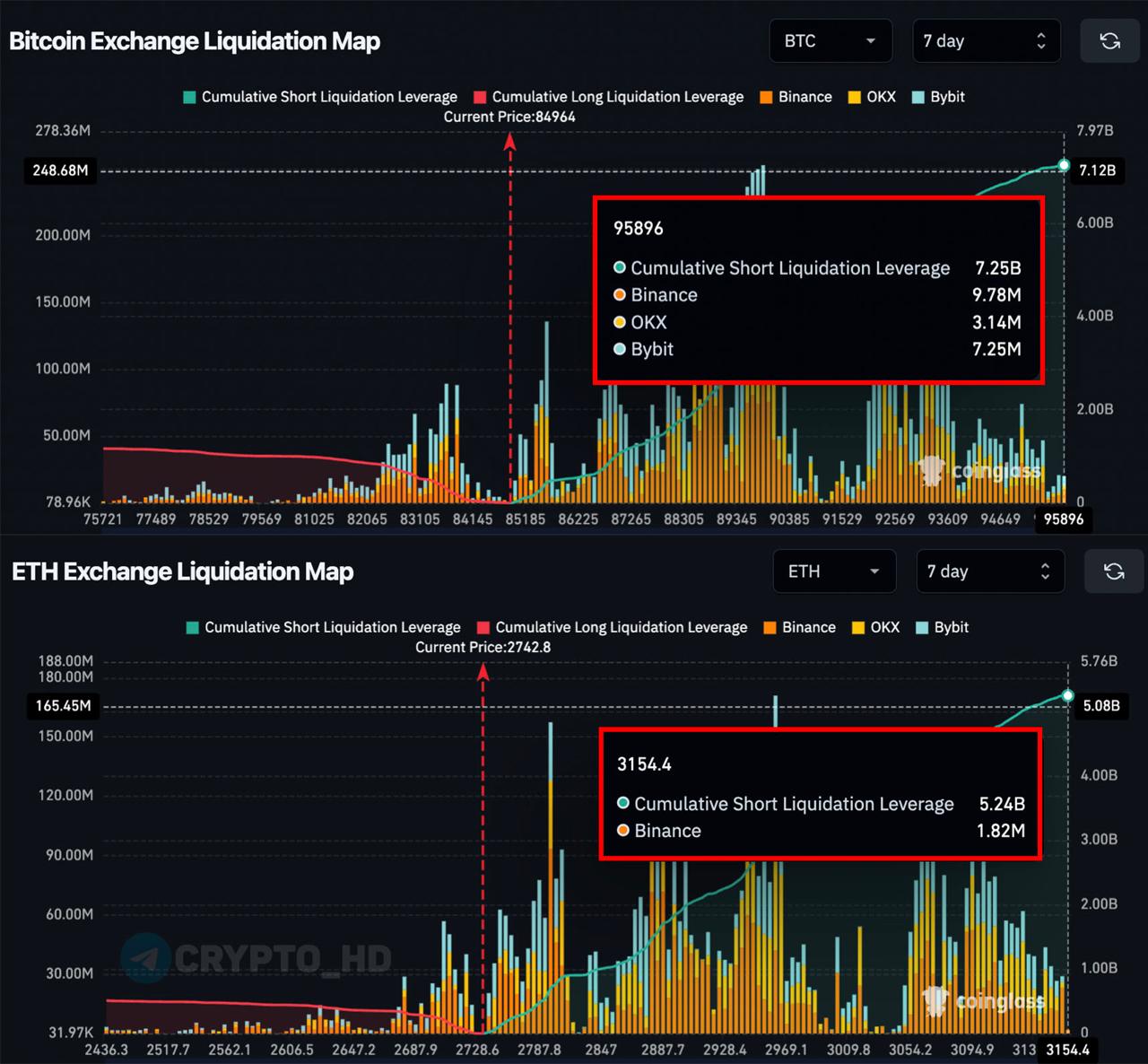Click refresh icon on ETH liquidation map
The image size is (1148, 1064).
(x=1113, y=571)
